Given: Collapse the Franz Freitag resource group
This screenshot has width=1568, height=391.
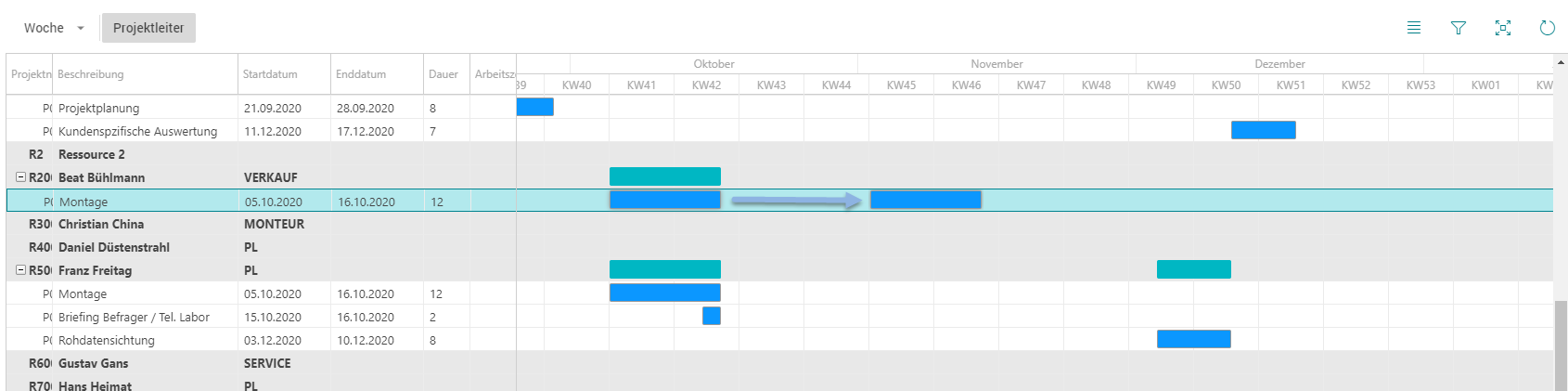Looking at the screenshot, I should [20, 269].
